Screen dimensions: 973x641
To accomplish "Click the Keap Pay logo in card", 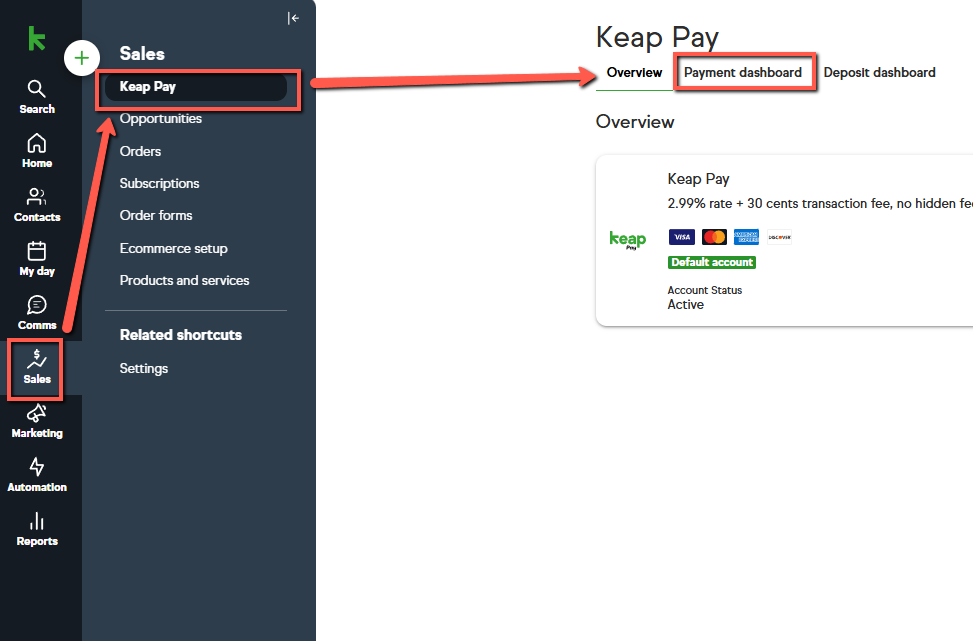I will coord(627,240).
